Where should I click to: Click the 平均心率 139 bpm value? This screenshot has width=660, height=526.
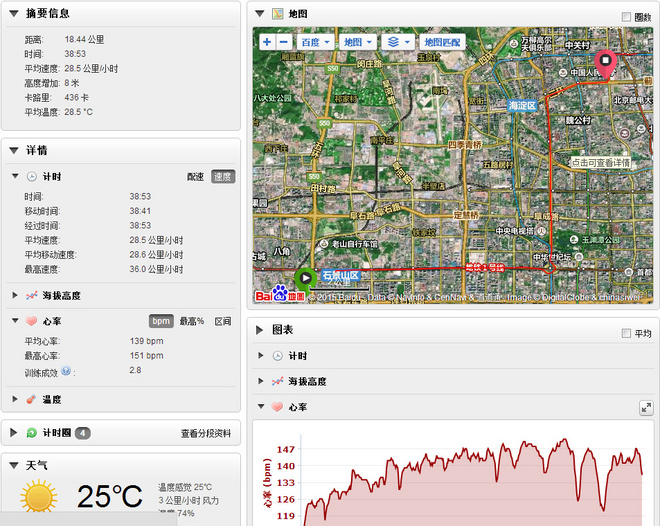tap(146, 341)
